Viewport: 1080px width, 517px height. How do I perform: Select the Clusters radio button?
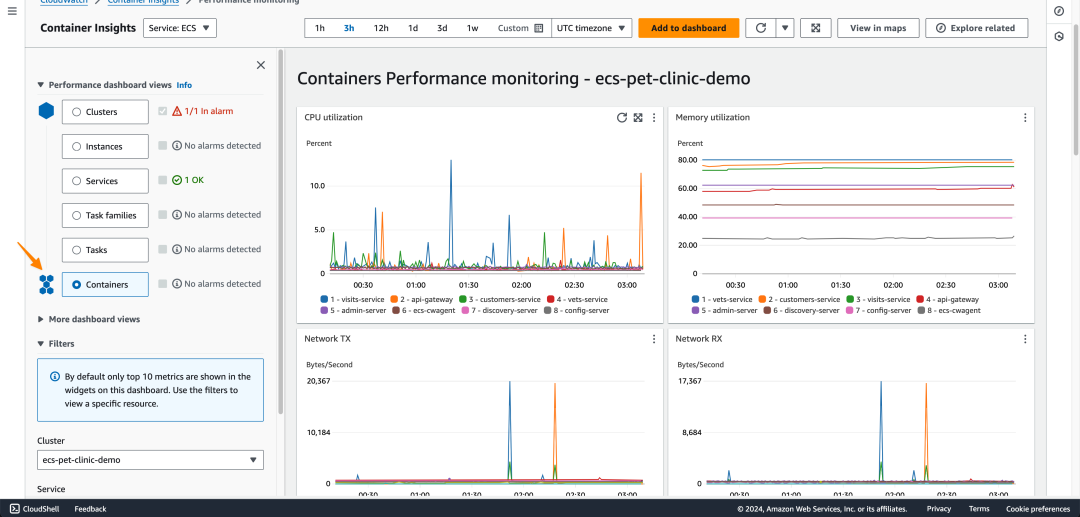[76, 112]
